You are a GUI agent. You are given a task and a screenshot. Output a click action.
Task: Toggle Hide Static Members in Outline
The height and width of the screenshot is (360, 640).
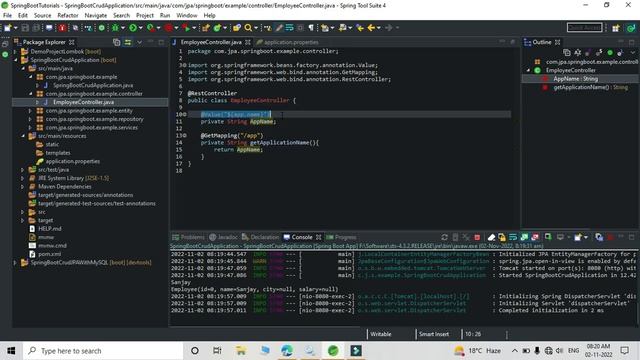(x=599, y=53)
